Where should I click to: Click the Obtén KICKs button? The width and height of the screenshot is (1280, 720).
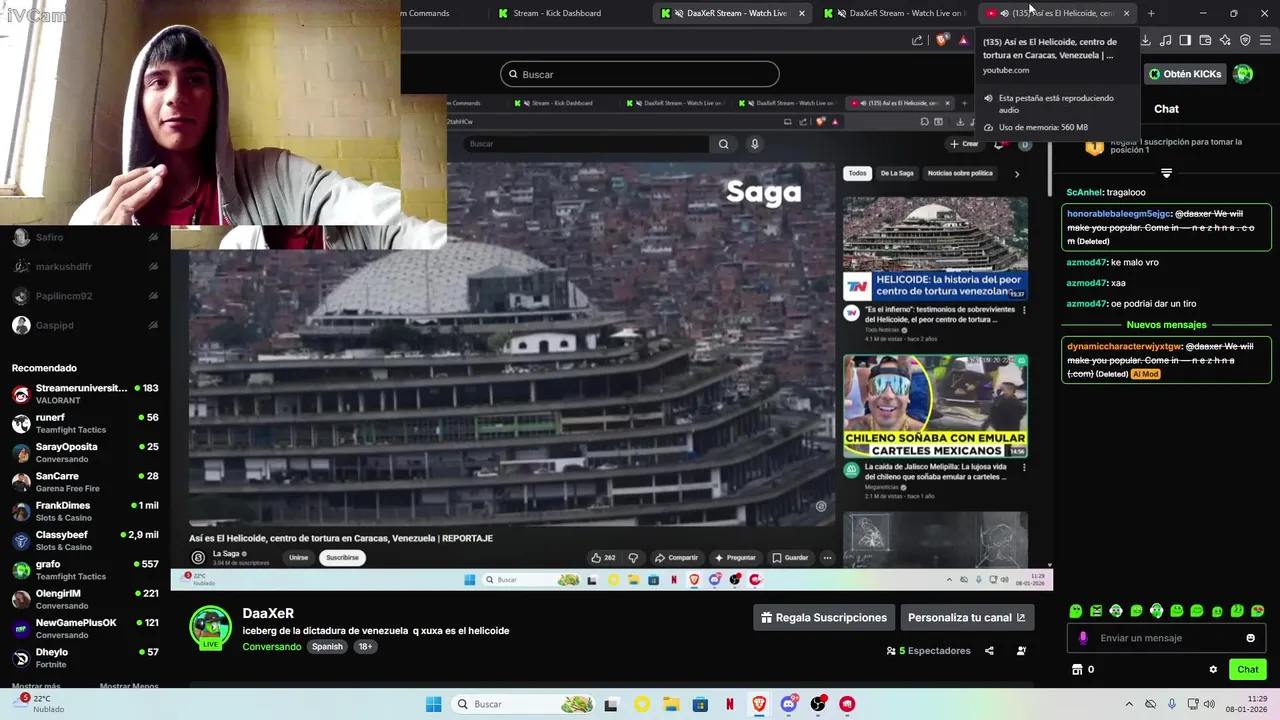point(1185,74)
